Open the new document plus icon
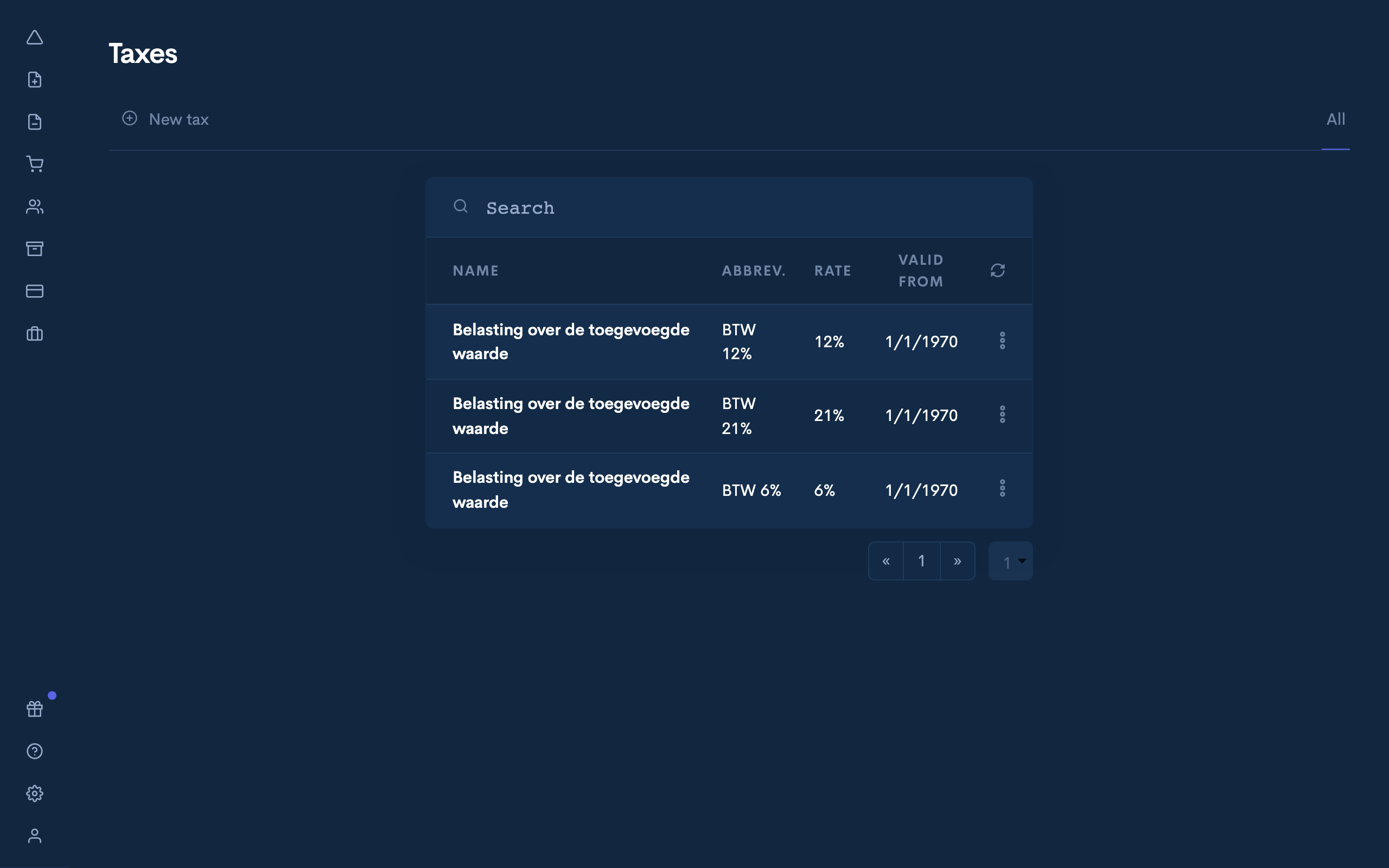The height and width of the screenshot is (868, 1389). click(x=34, y=80)
